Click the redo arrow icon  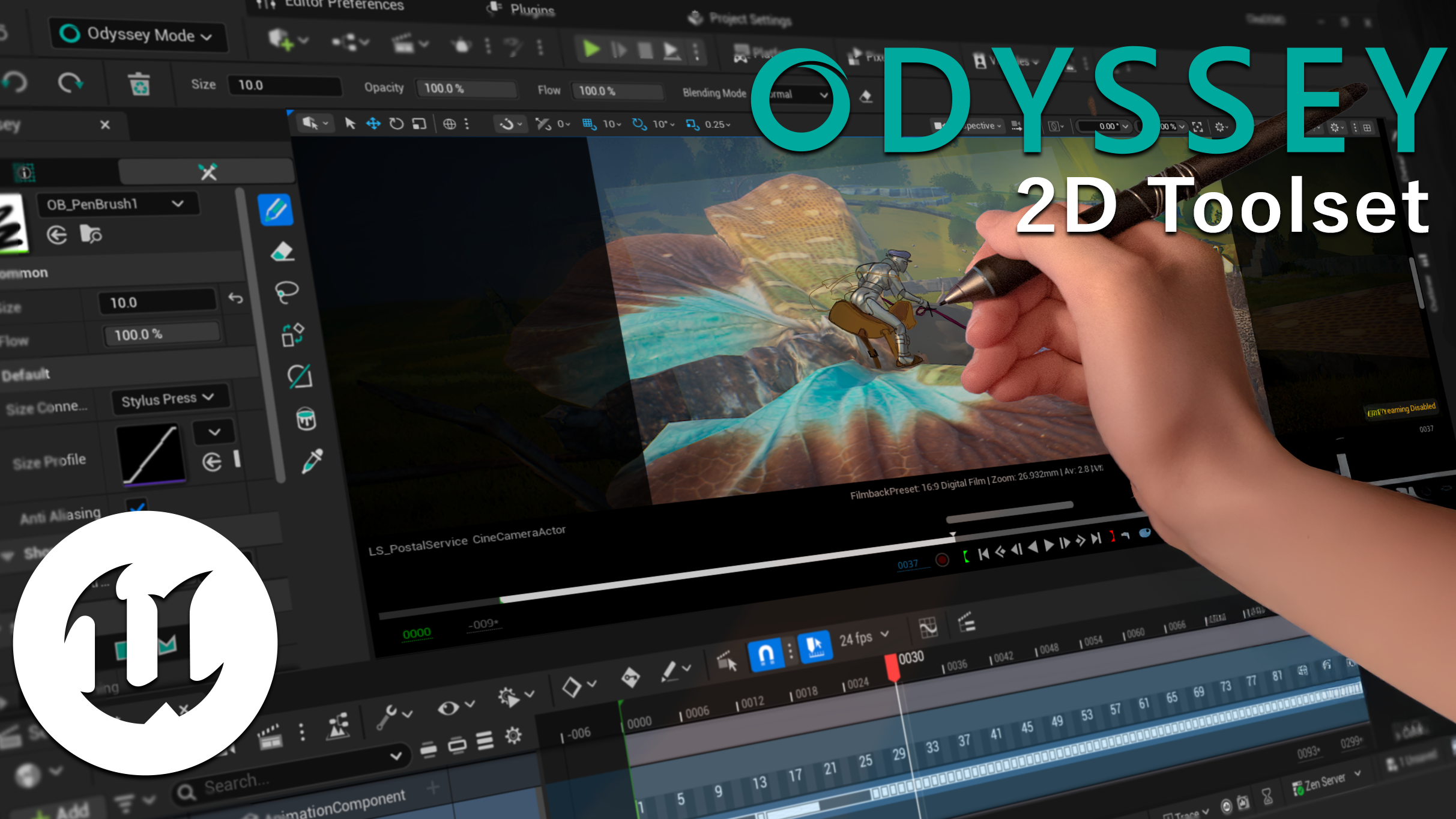tap(70, 82)
